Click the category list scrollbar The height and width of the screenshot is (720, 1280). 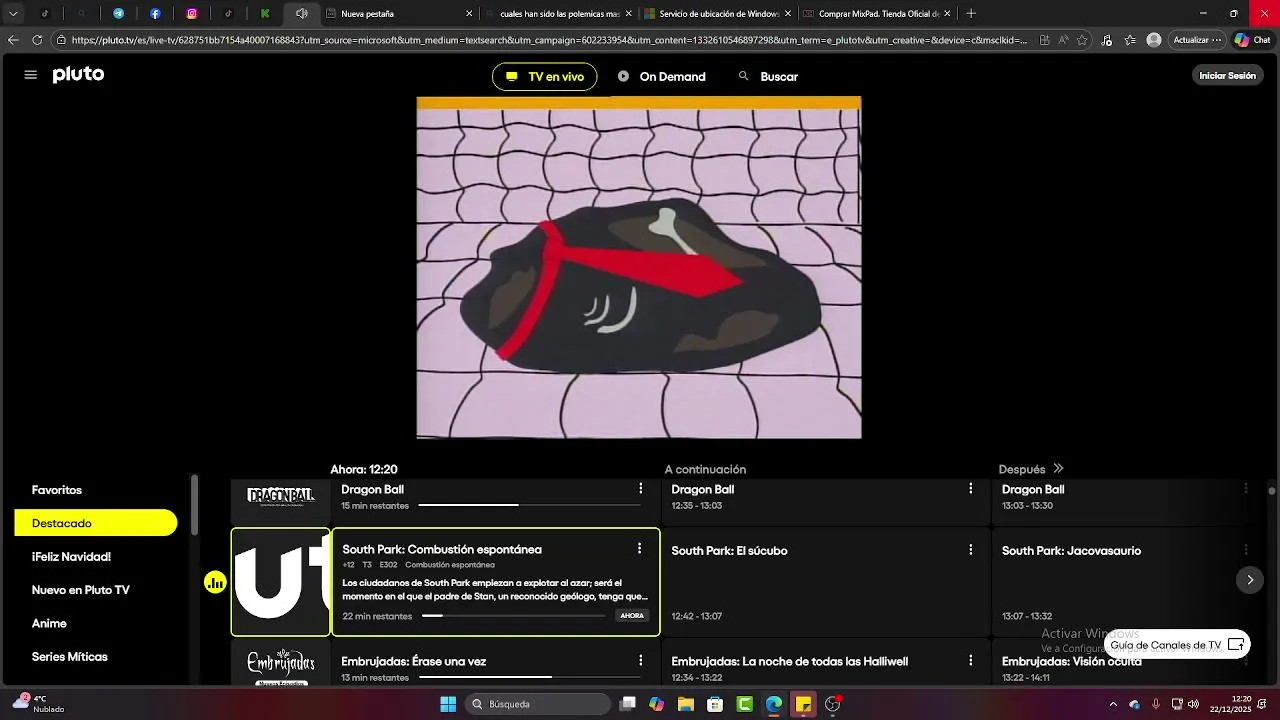(x=195, y=505)
